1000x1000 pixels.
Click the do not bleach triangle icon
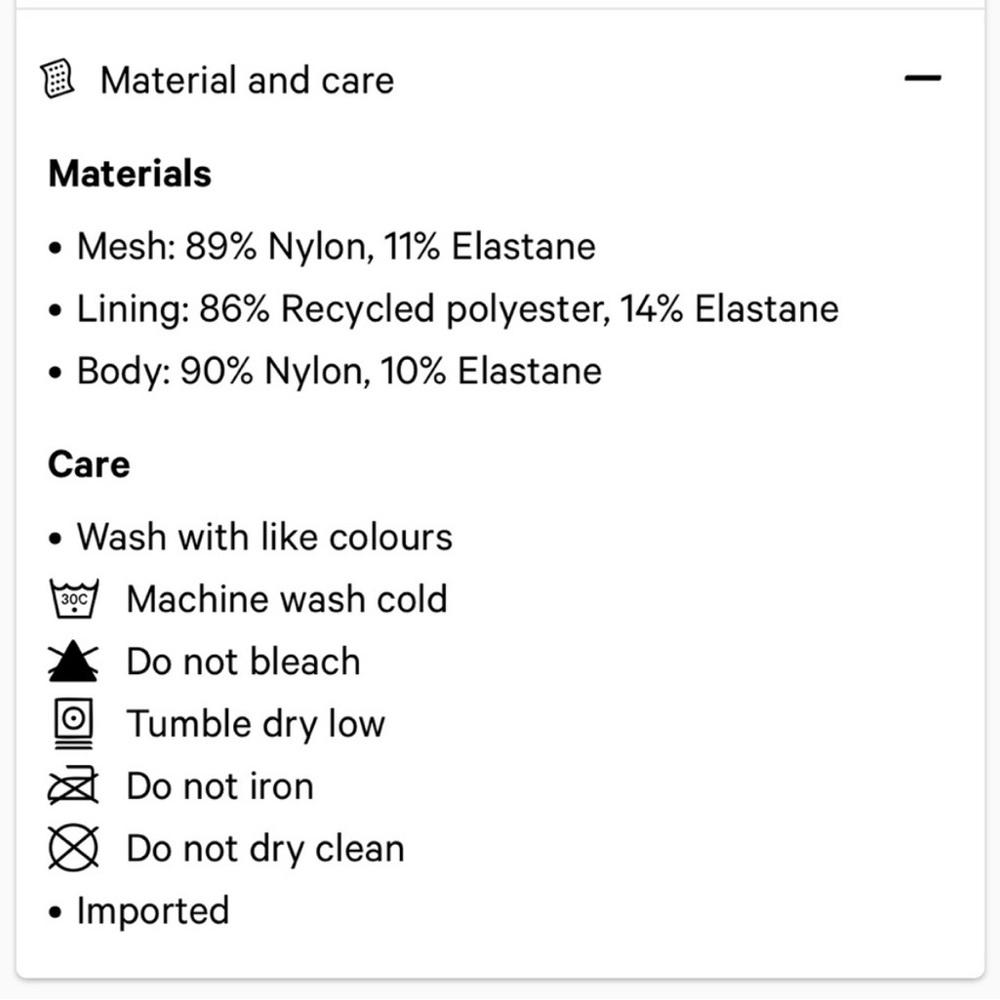click(x=73, y=661)
